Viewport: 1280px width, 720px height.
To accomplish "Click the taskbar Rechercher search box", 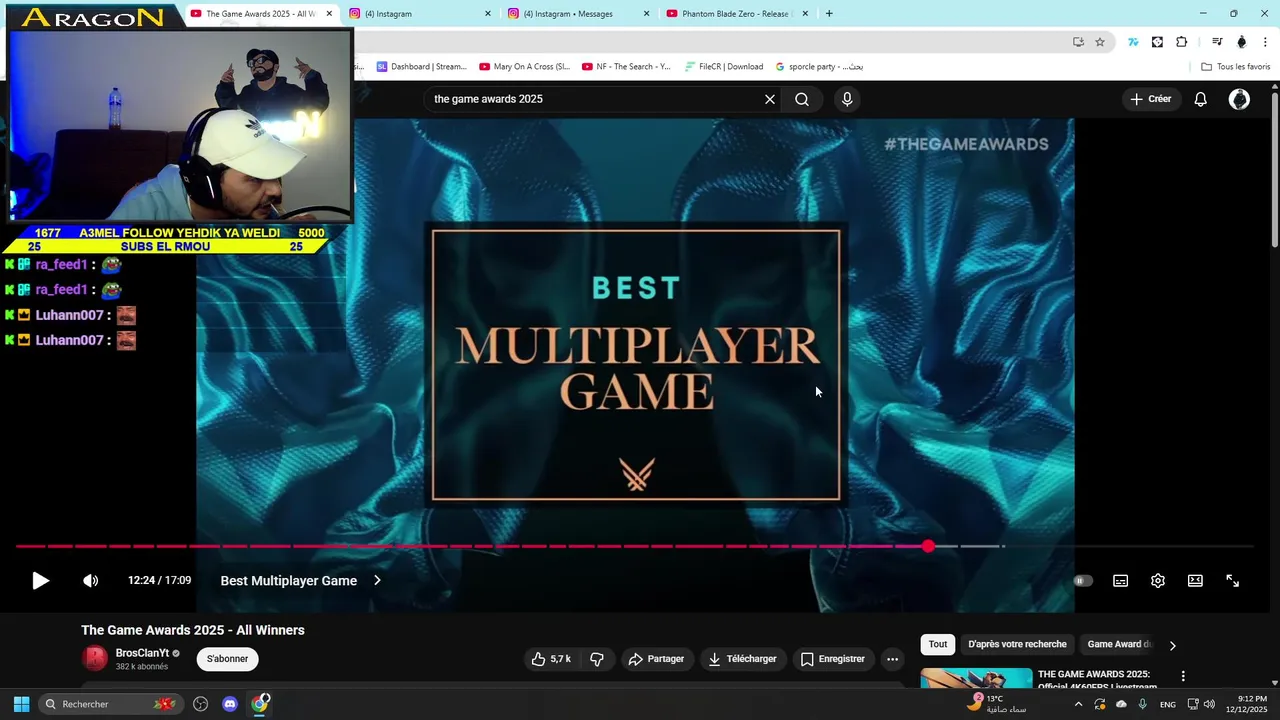I will pos(110,704).
